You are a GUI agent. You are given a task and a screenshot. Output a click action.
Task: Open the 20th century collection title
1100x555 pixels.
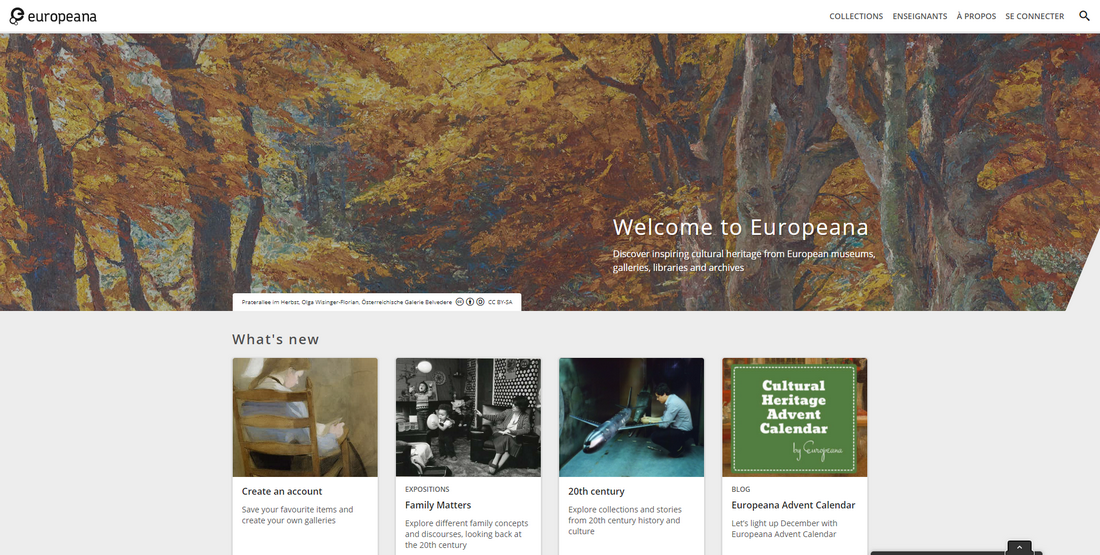[x=596, y=491]
